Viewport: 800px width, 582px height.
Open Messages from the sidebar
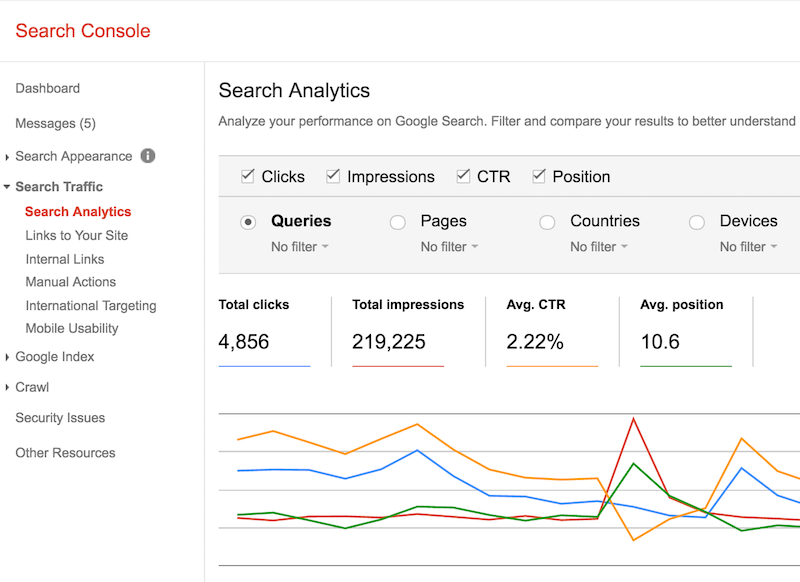[55, 123]
